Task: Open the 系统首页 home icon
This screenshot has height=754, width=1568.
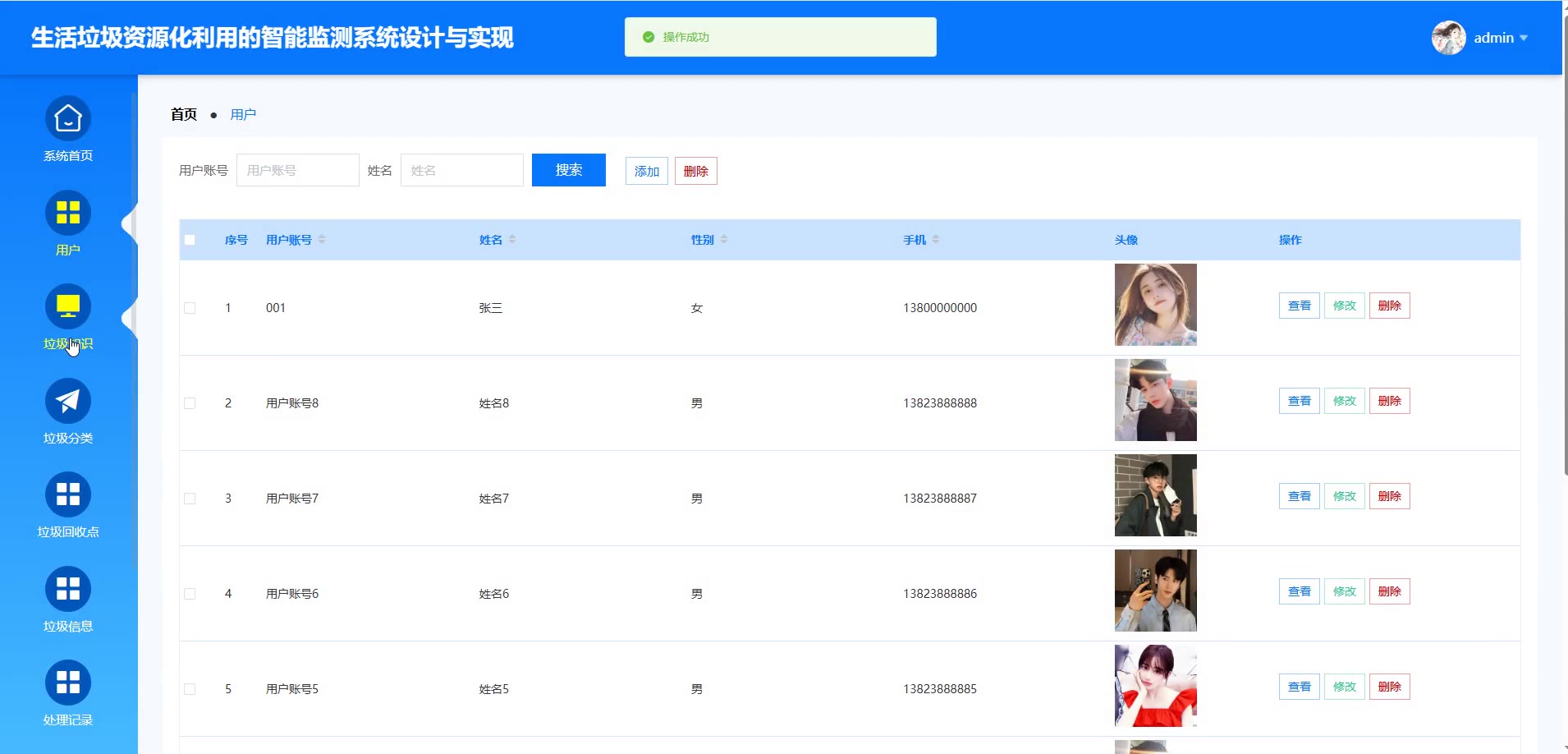Action: tap(68, 119)
